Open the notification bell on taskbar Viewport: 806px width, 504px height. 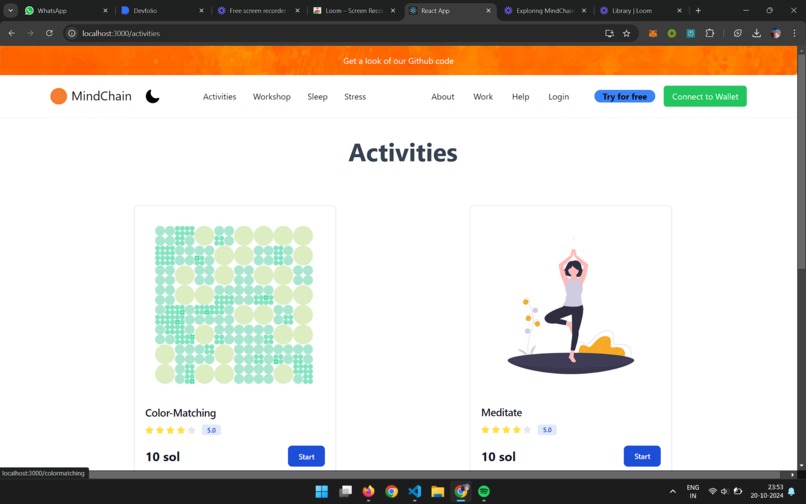coord(792,492)
